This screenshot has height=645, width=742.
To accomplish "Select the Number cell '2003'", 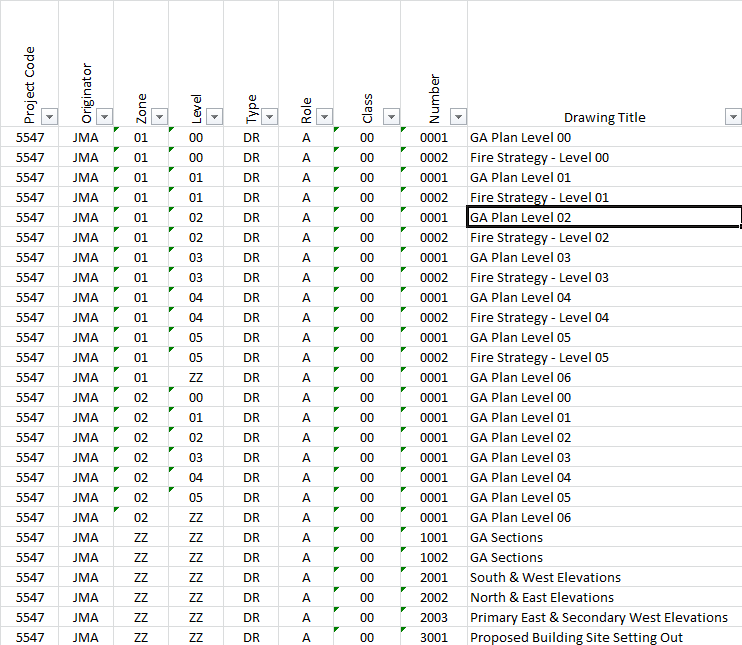I will point(434,617).
